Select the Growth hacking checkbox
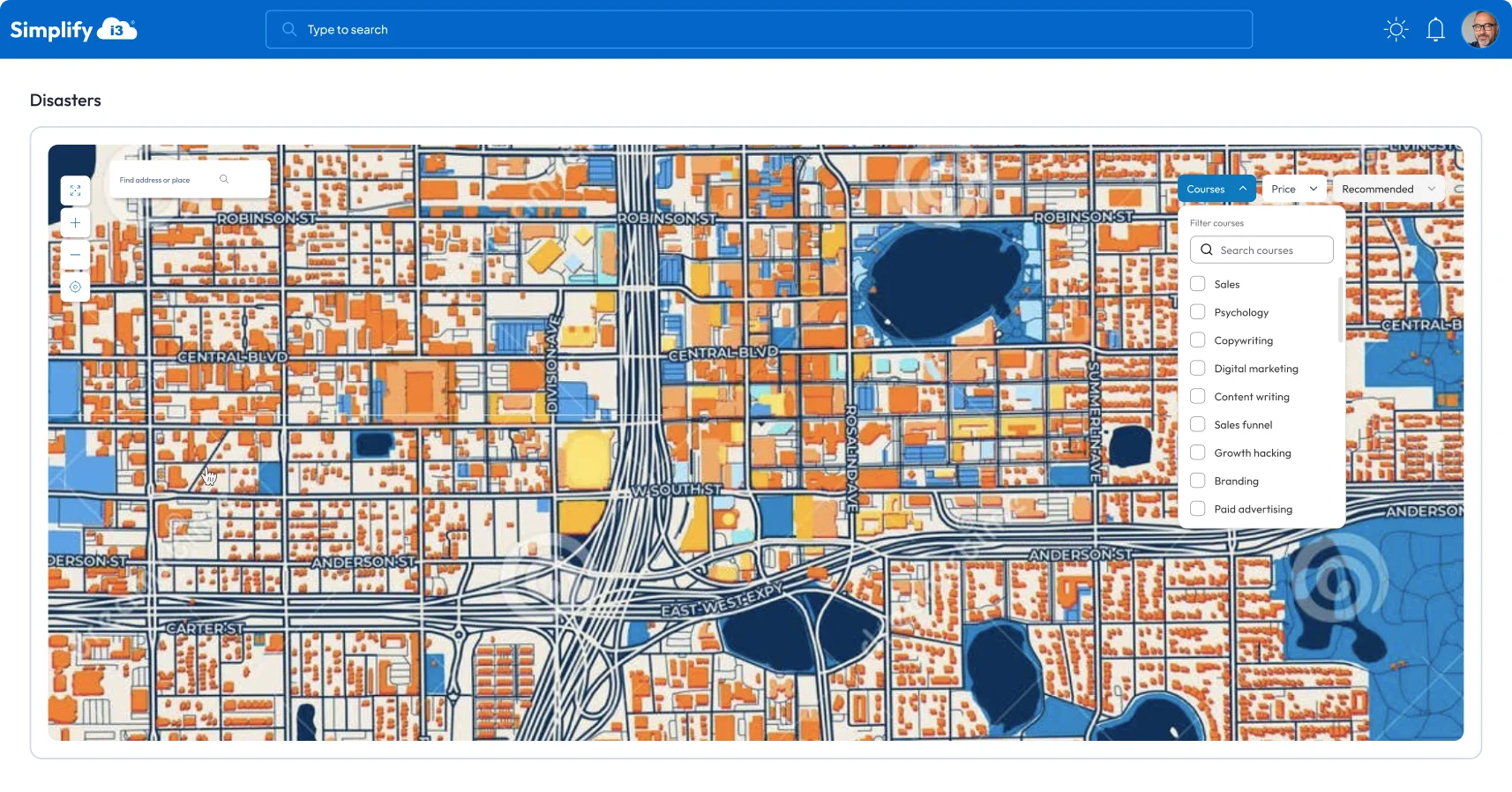 [x=1198, y=453]
